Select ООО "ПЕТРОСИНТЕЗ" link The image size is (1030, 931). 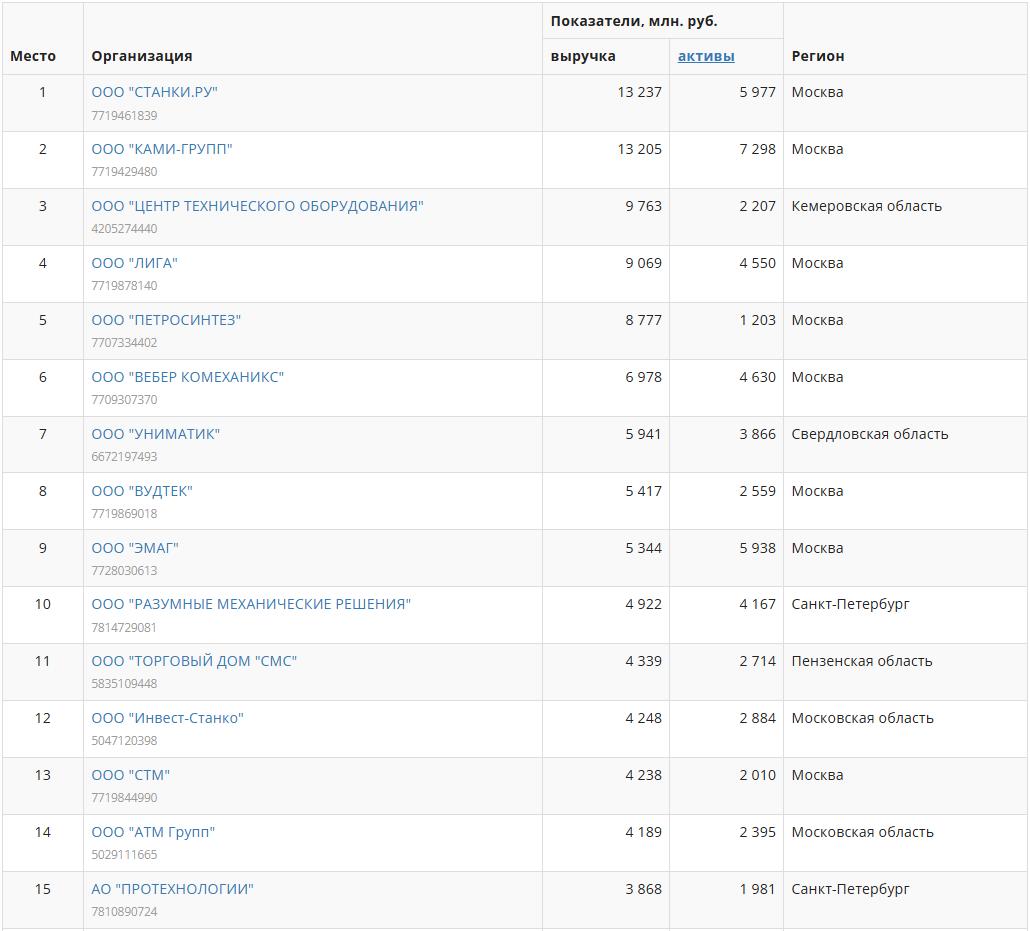[x=166, y=320]
